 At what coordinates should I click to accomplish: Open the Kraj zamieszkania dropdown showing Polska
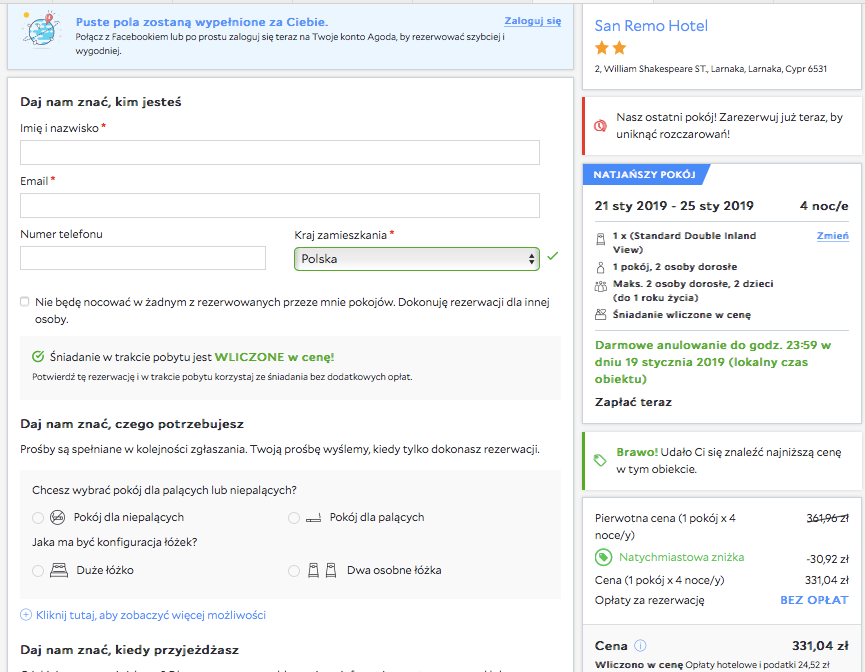click(417, 259)
